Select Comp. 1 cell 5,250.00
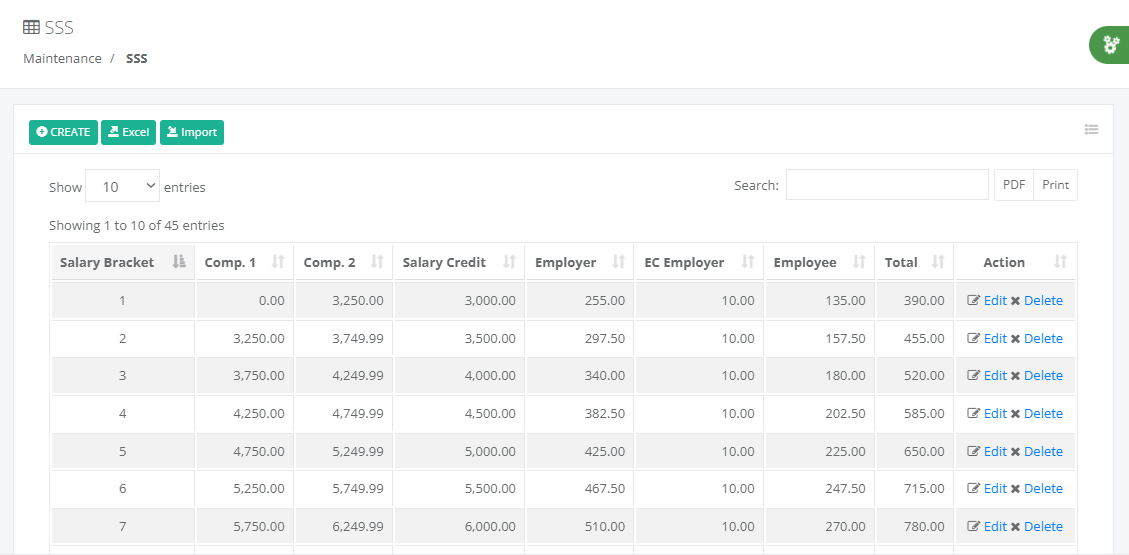 245,488
